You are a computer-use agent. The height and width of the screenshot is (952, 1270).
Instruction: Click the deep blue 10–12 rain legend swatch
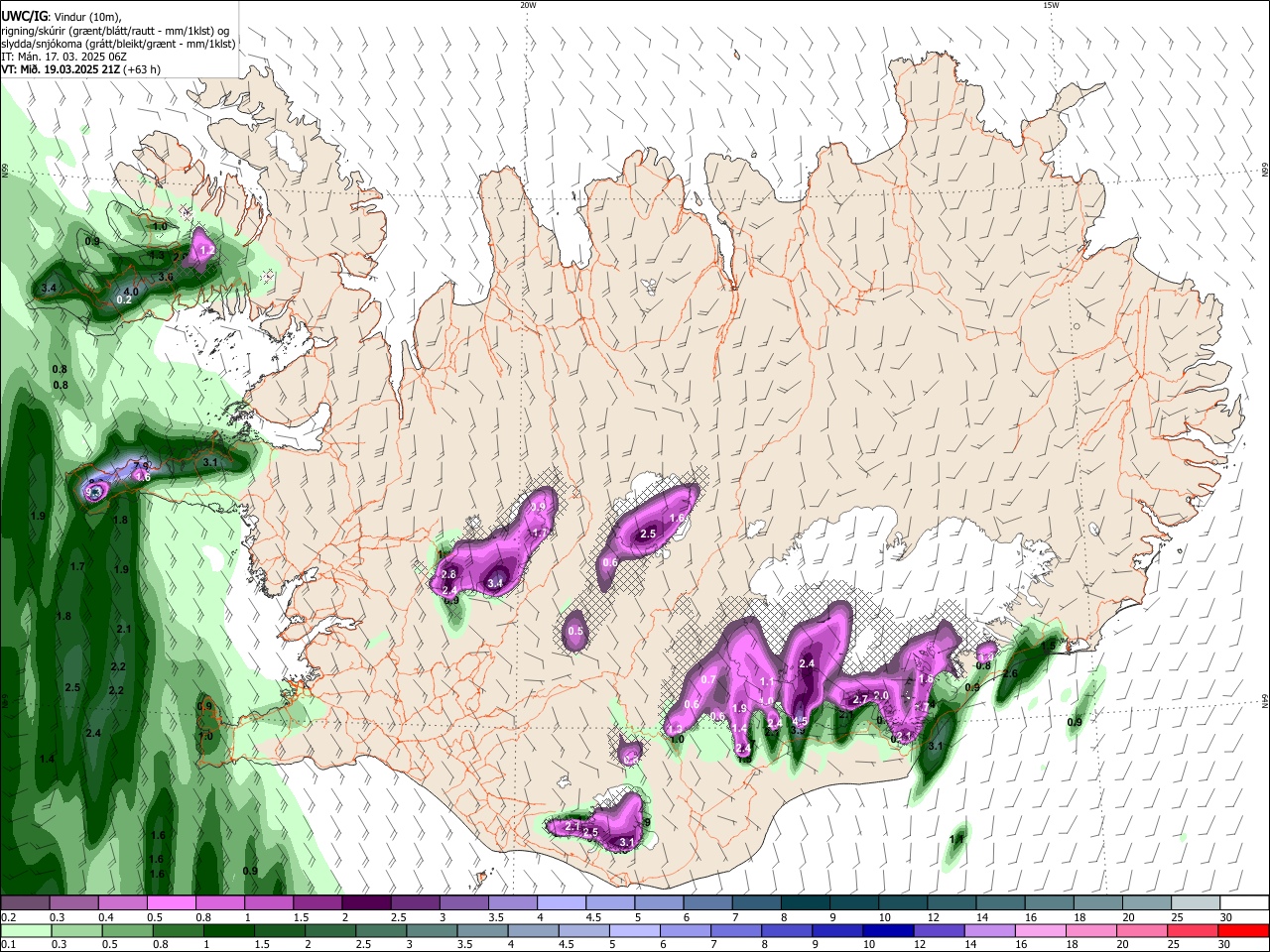[x=888, y=930]
